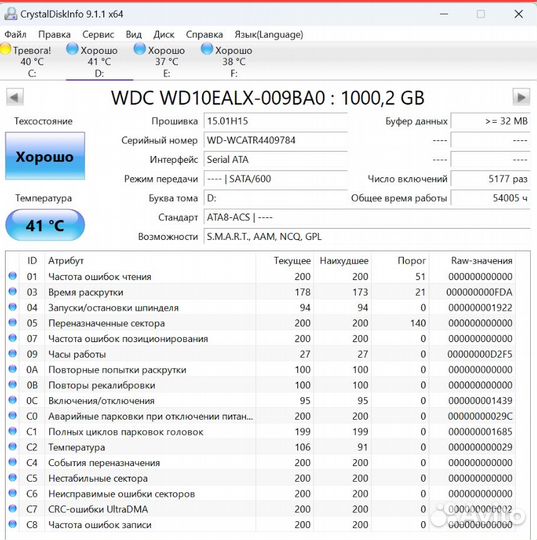This screenshot has width=537, height=540.
Task: Select current value 106 of Температура attribute
Action: click(x=302, y=447)
